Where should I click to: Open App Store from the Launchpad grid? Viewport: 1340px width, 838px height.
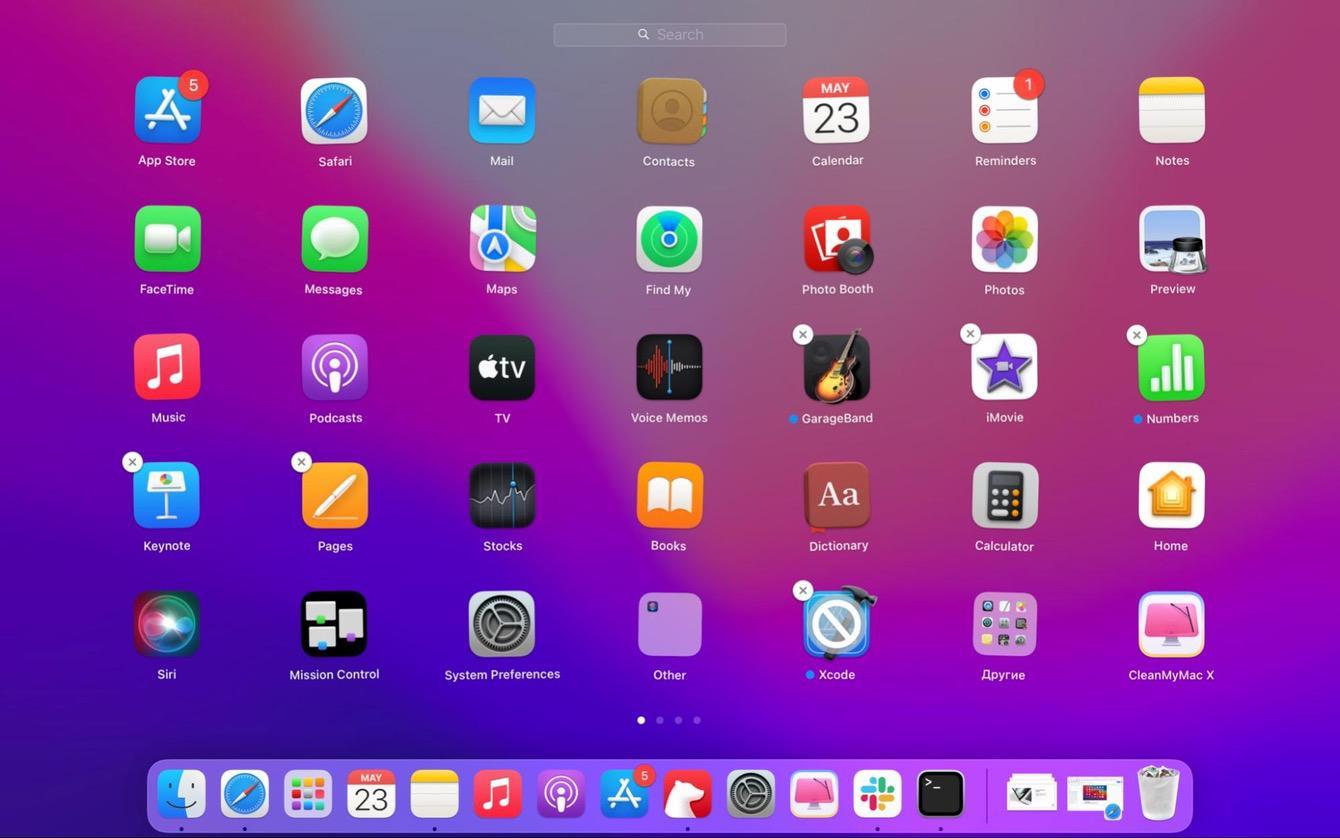point(167,111)
